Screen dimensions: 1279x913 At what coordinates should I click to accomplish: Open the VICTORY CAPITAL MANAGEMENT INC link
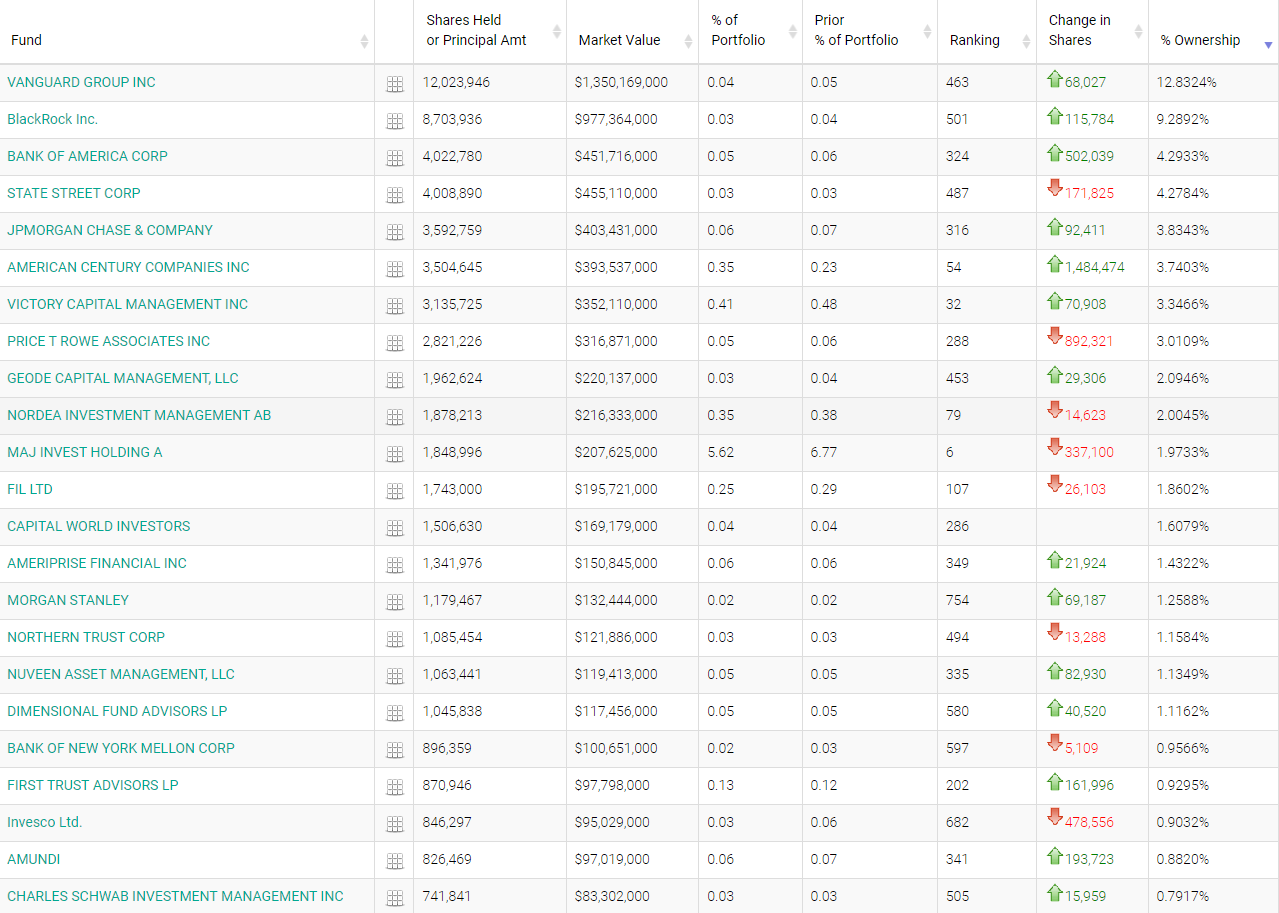tap(127, 304)
